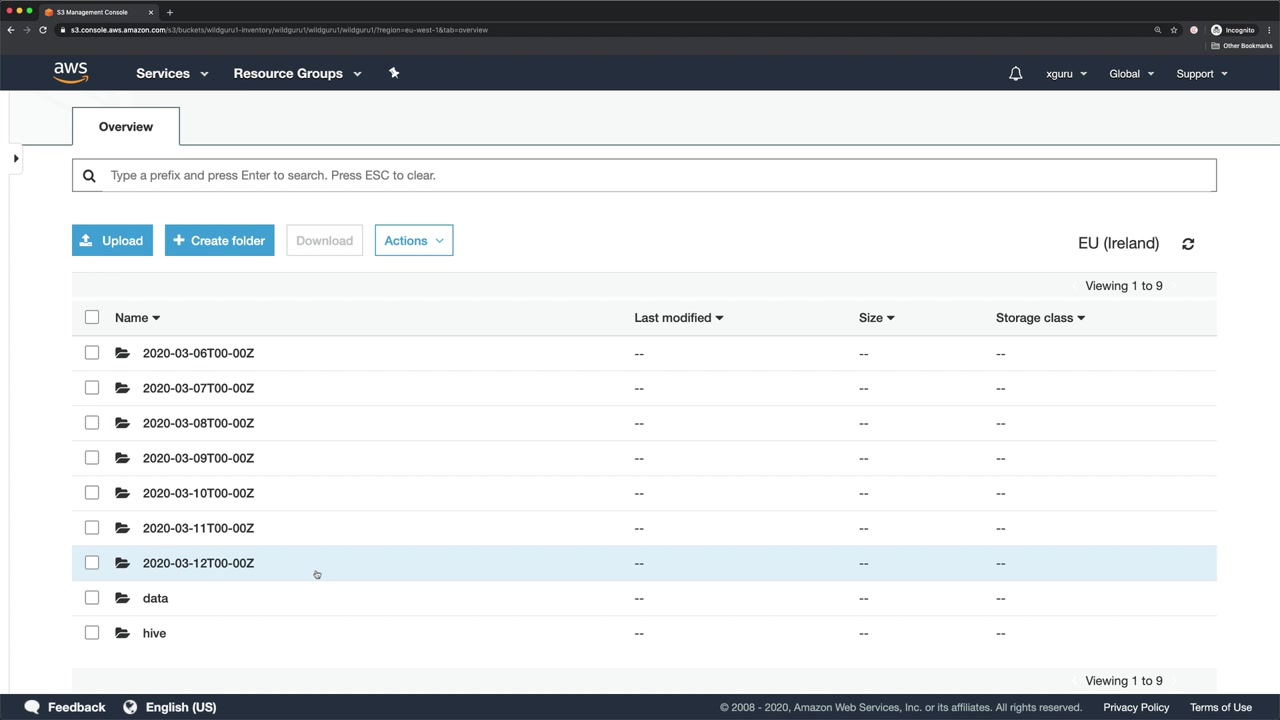Viewport: 1280px width, 720px height.
Task: Open the xguru account dropdown
Action: (x=1066, y=73)
